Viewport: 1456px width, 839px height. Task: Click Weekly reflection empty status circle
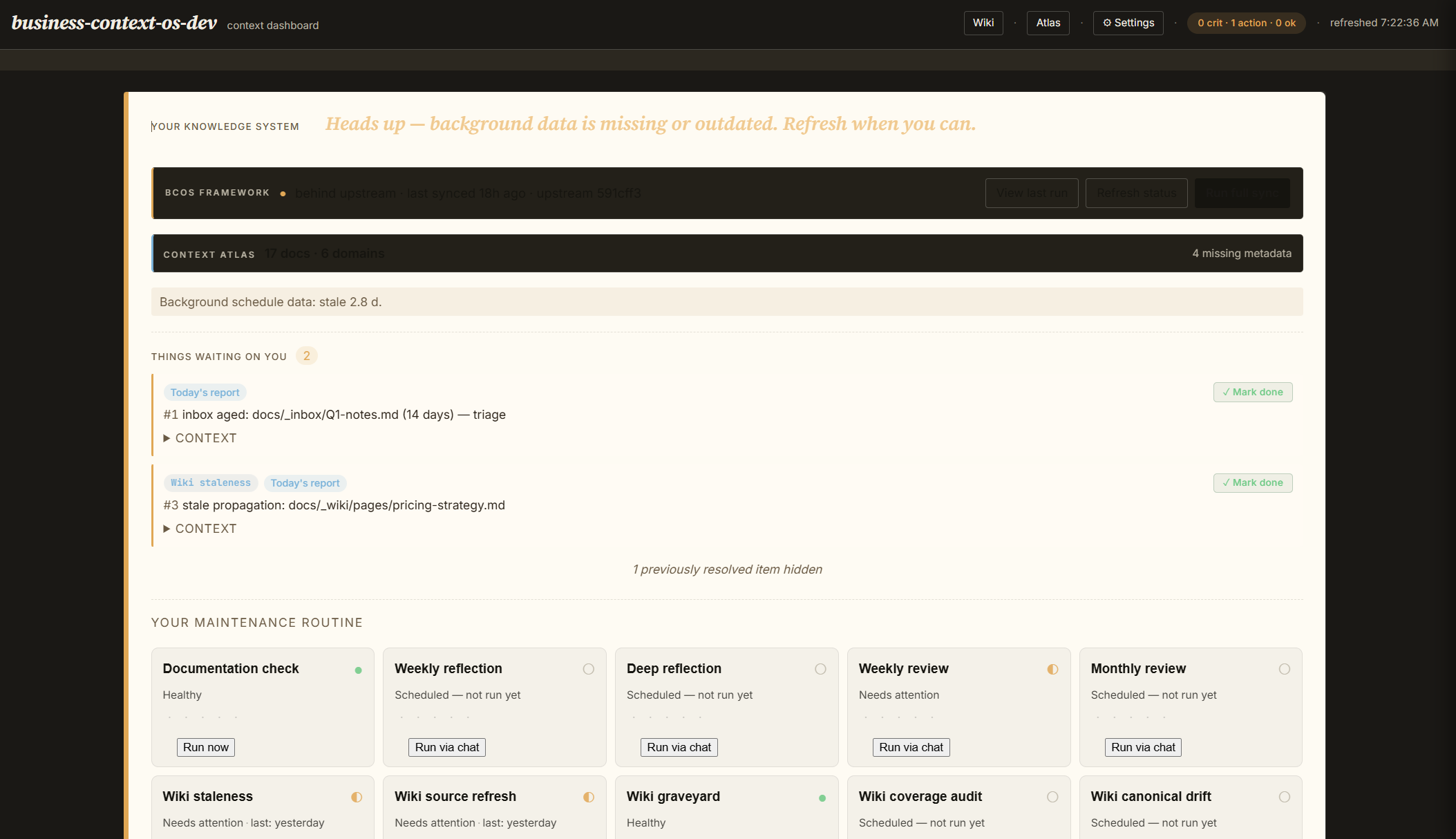[x=589, y=669]
